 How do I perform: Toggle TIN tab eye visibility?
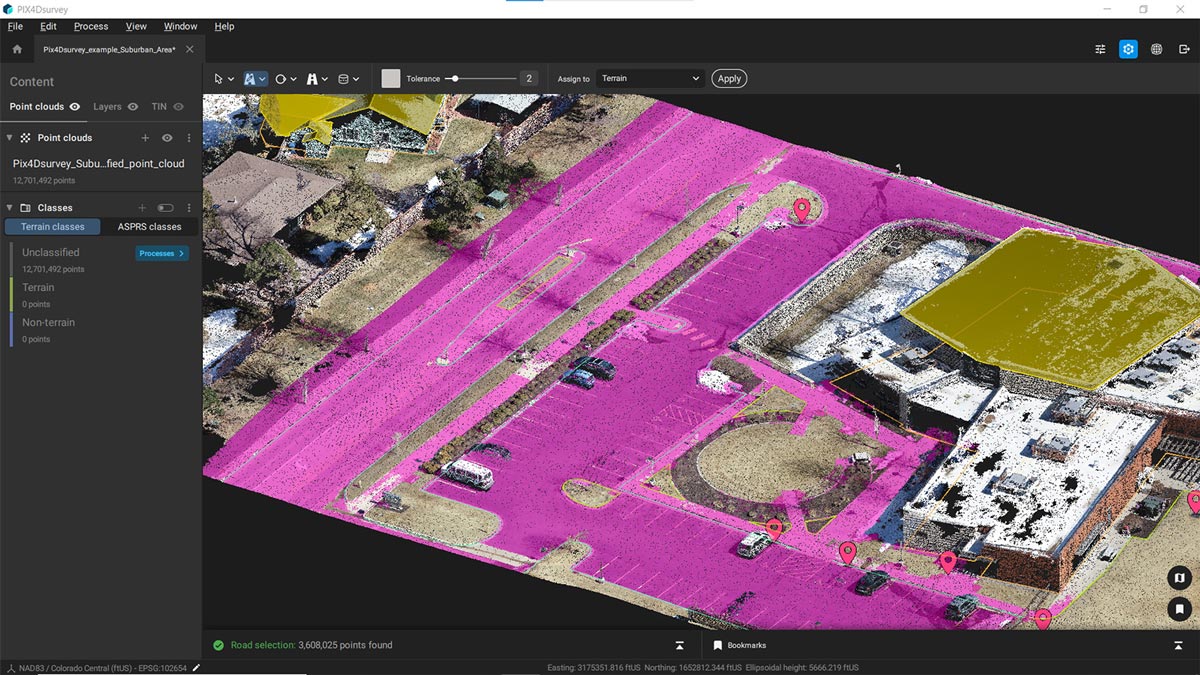pos(179,106)
